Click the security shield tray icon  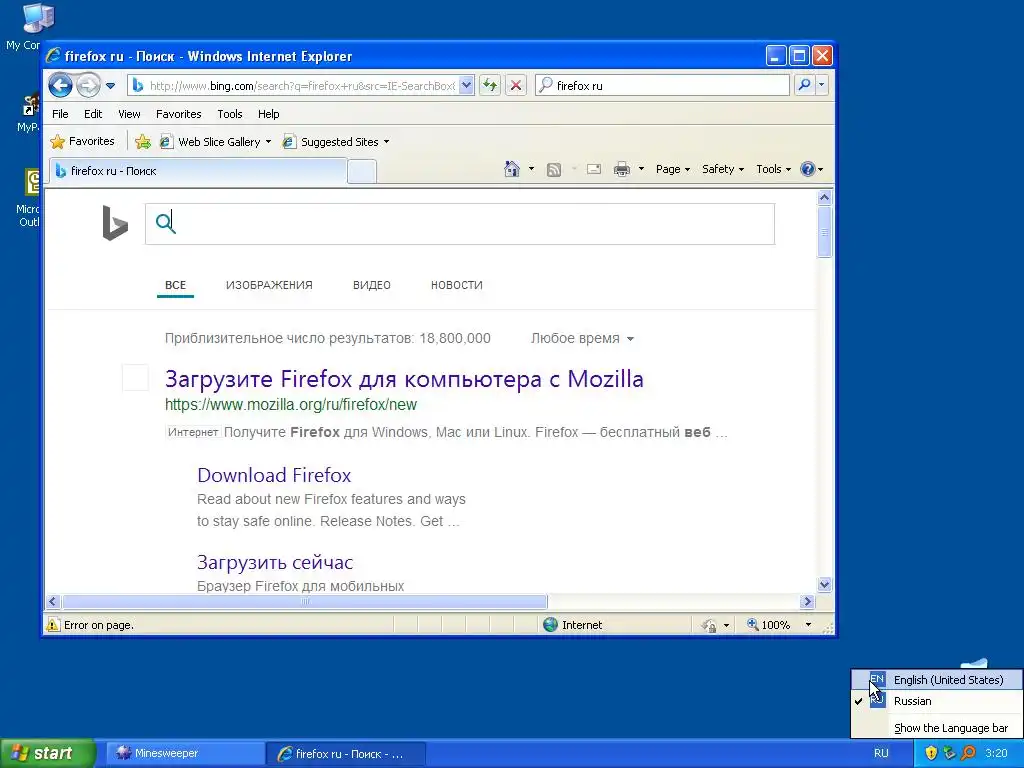click(931, 753)
